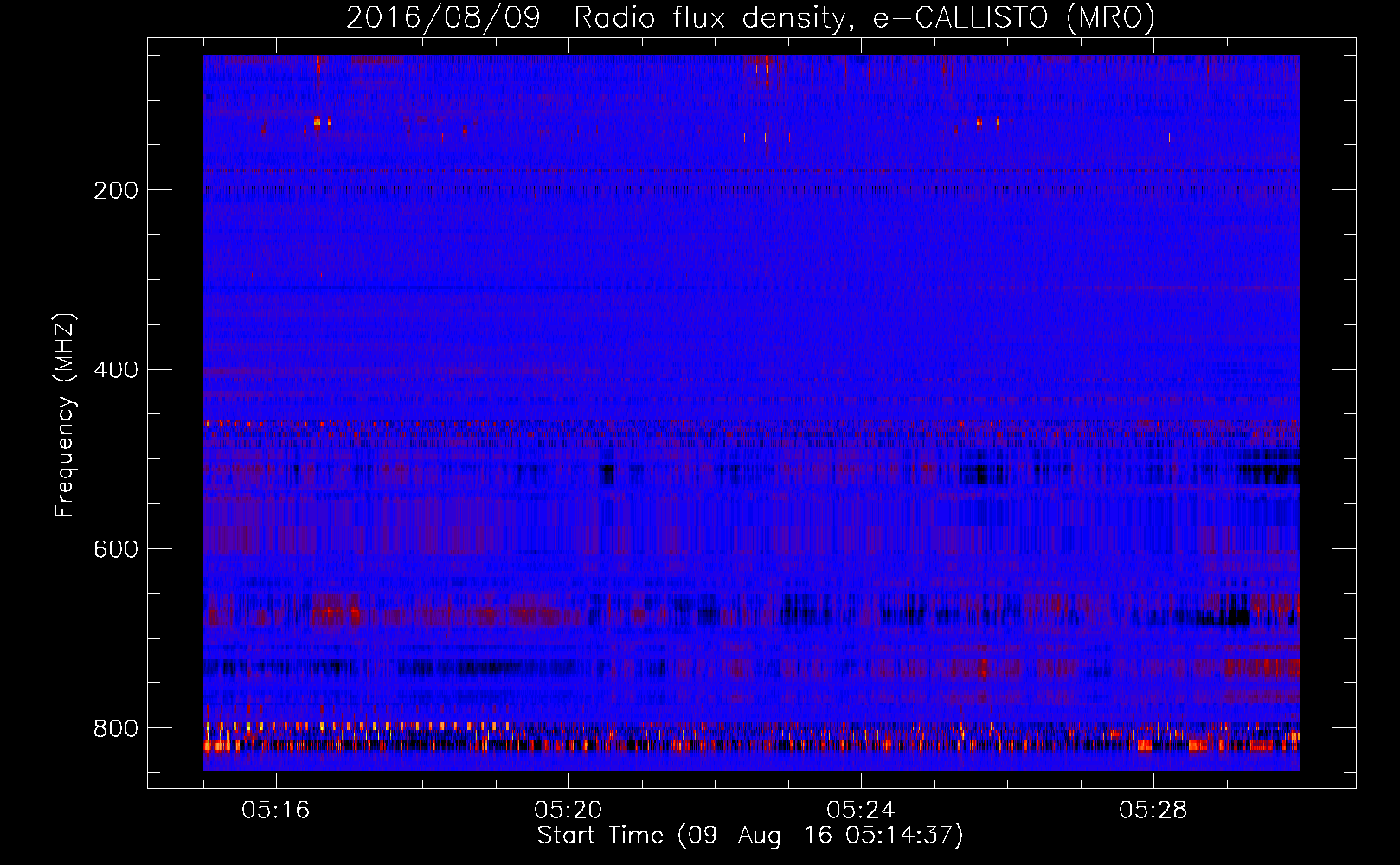Click the 'Start Time (09-Aug-16 05:14:37)' label

750,836
